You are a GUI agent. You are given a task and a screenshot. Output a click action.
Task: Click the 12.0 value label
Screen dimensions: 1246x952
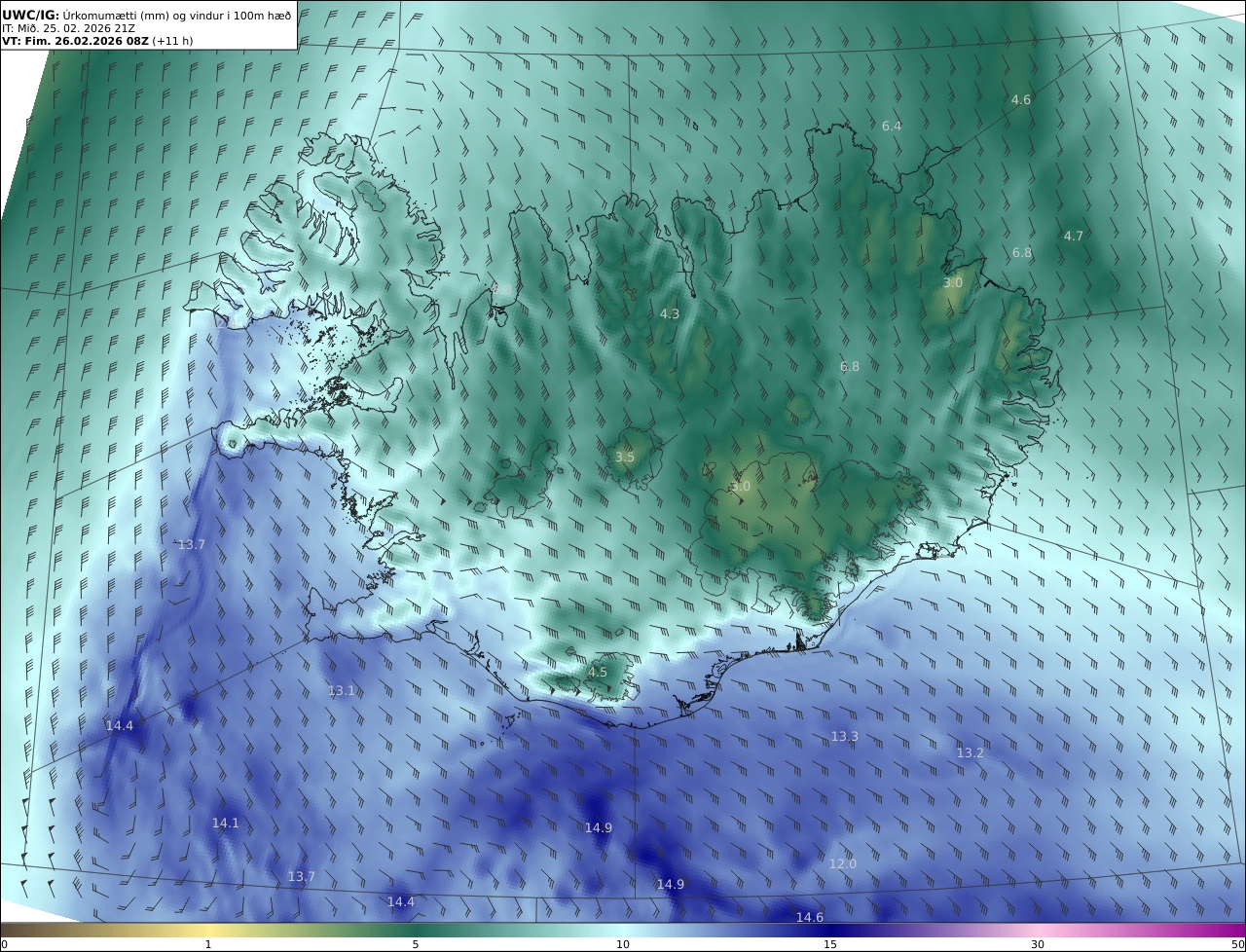pyautogui.click(x=842, y=863)
